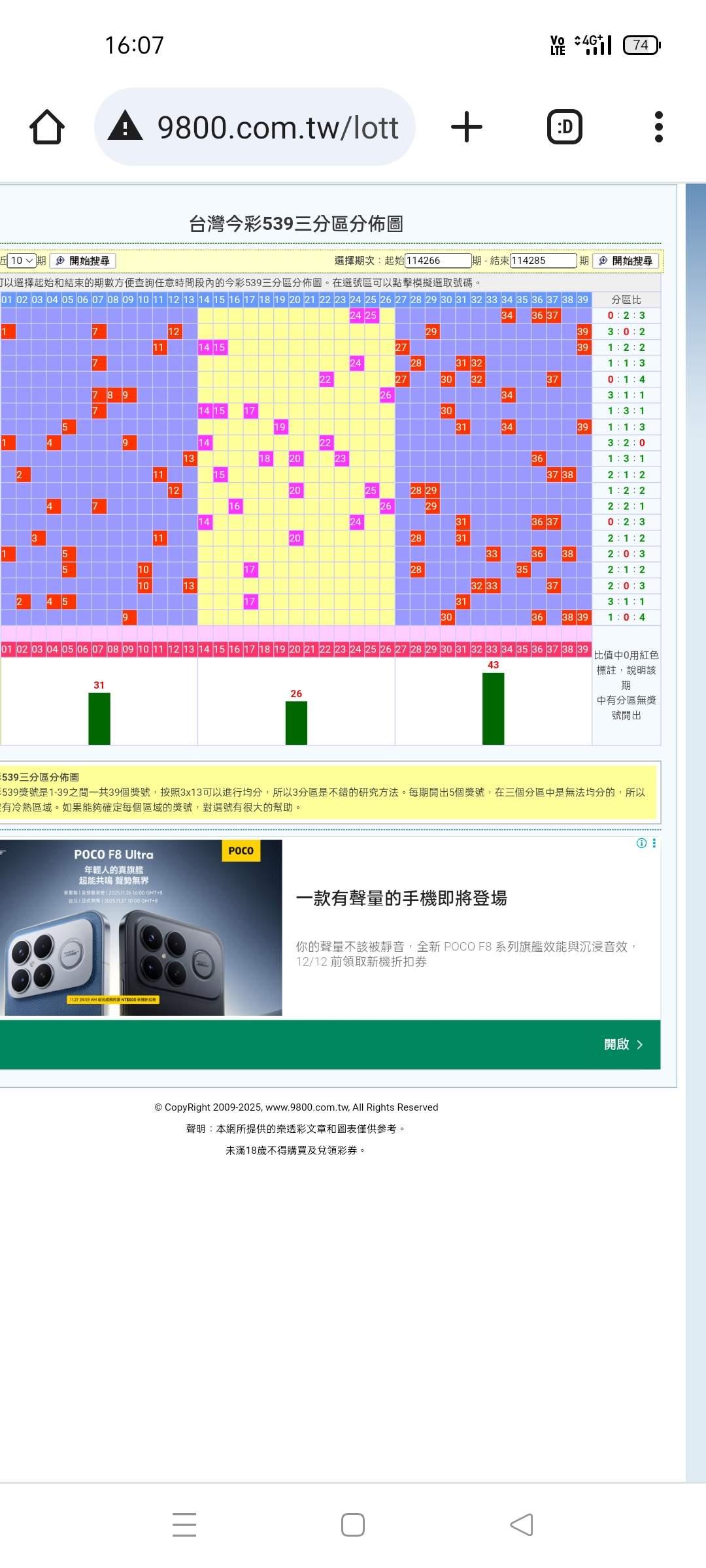Screen dimensions: 706x1568
Task: Click header number 33 below the grid
Action: [x=492, y=649]
